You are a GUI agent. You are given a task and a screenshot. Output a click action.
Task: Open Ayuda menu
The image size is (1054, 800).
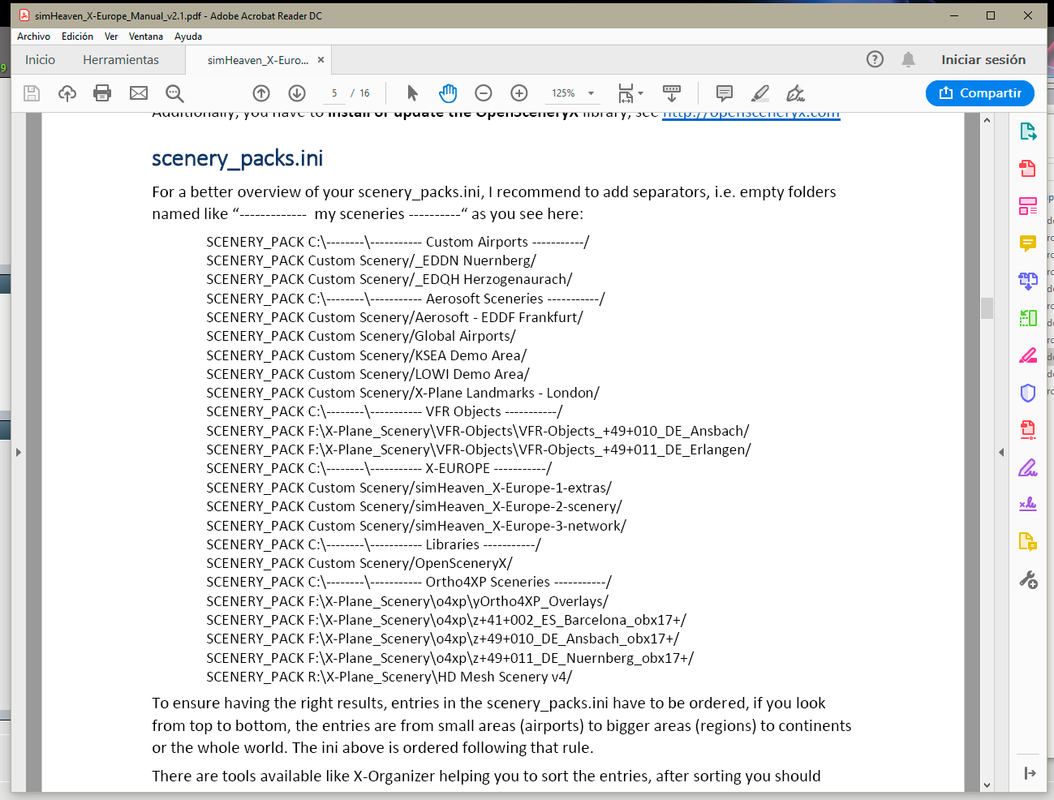[x=188, y=36]
